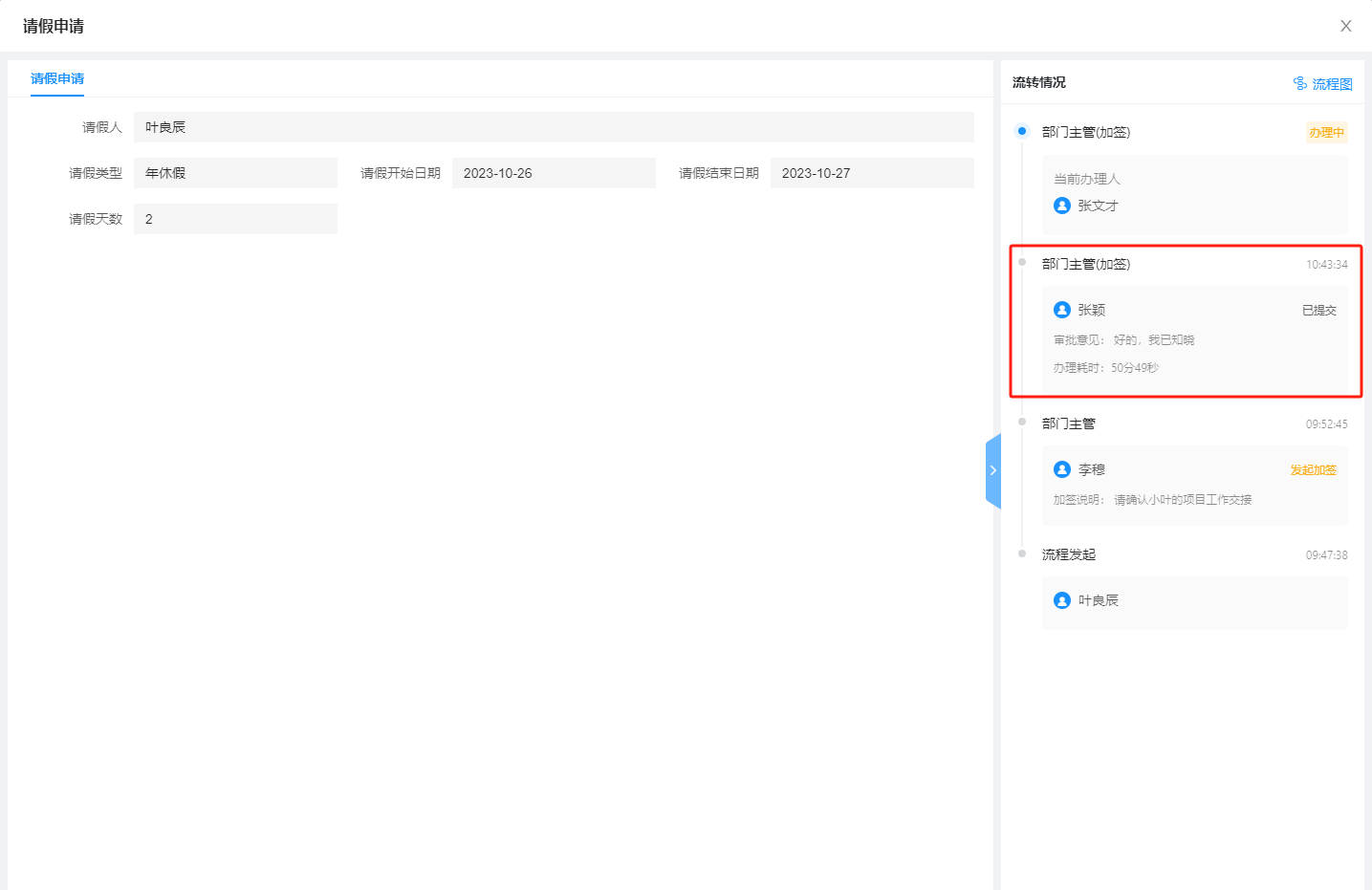Open the 请假开始日期 date field
This screenshot has height=890, width=1372.
(553, 173)
